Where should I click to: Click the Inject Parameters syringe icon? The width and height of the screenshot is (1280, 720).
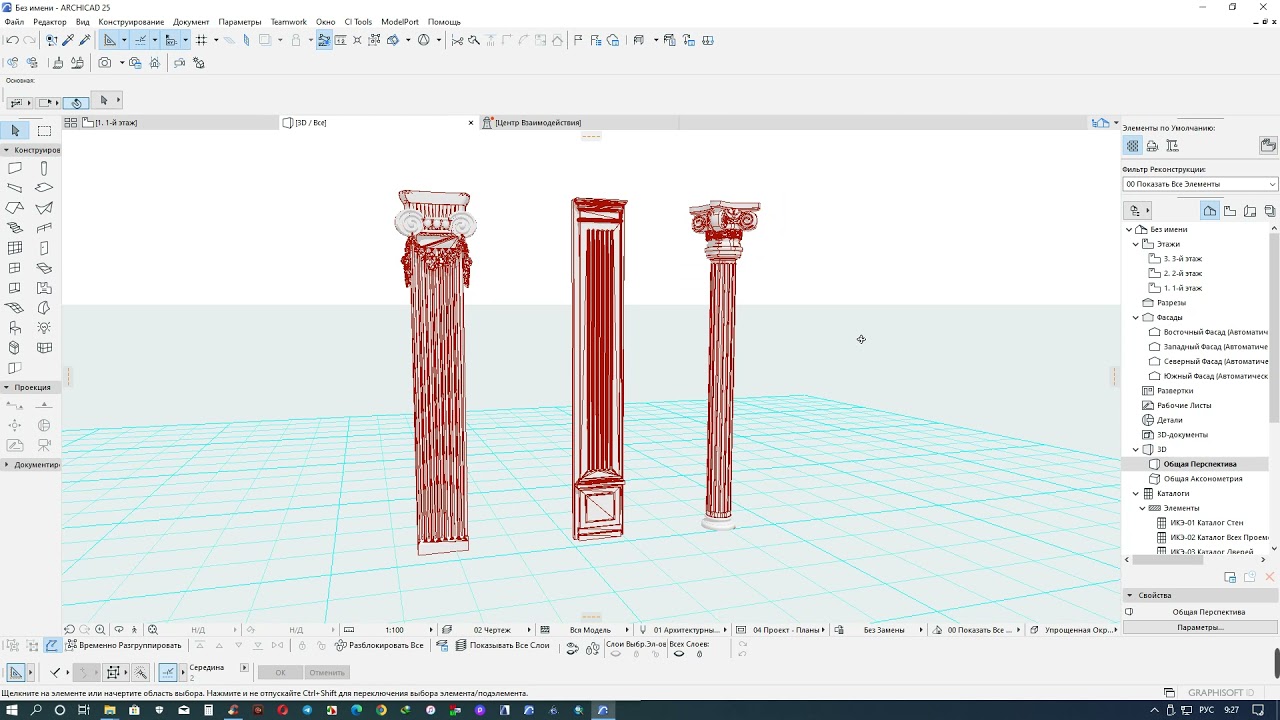click(x=85, y=40)
